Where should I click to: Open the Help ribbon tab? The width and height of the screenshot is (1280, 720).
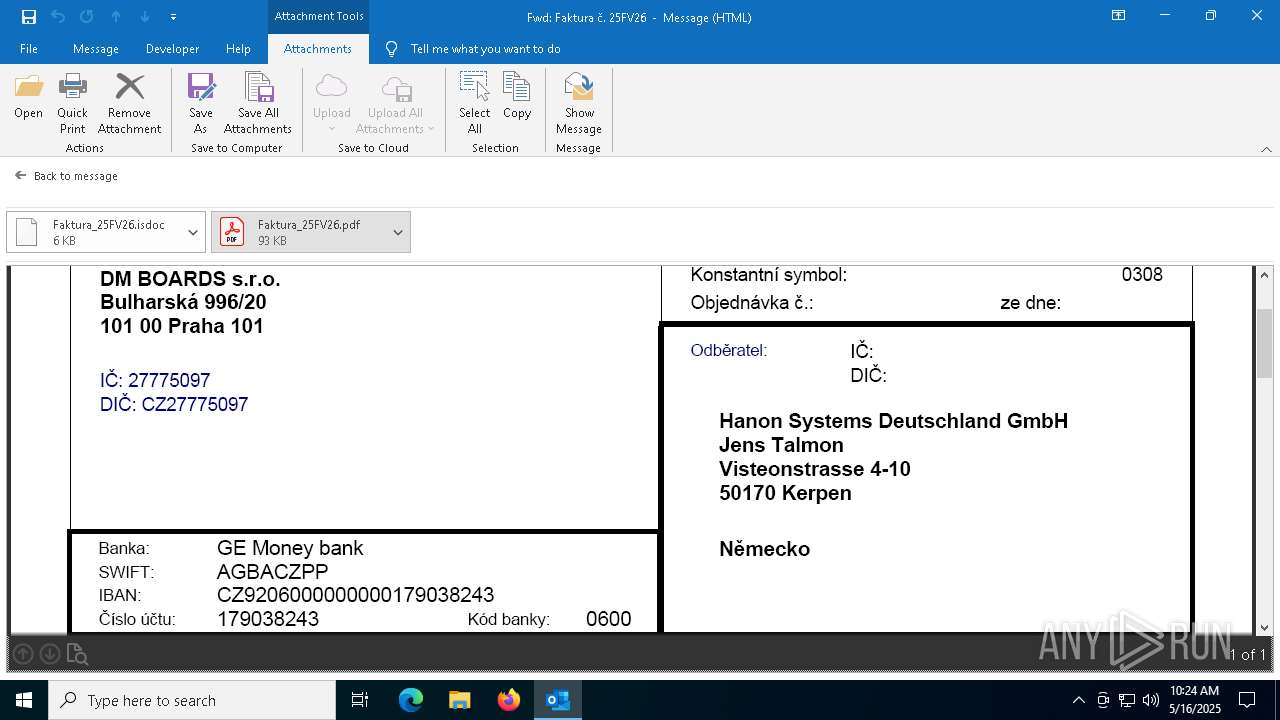[x=238, y=48]
